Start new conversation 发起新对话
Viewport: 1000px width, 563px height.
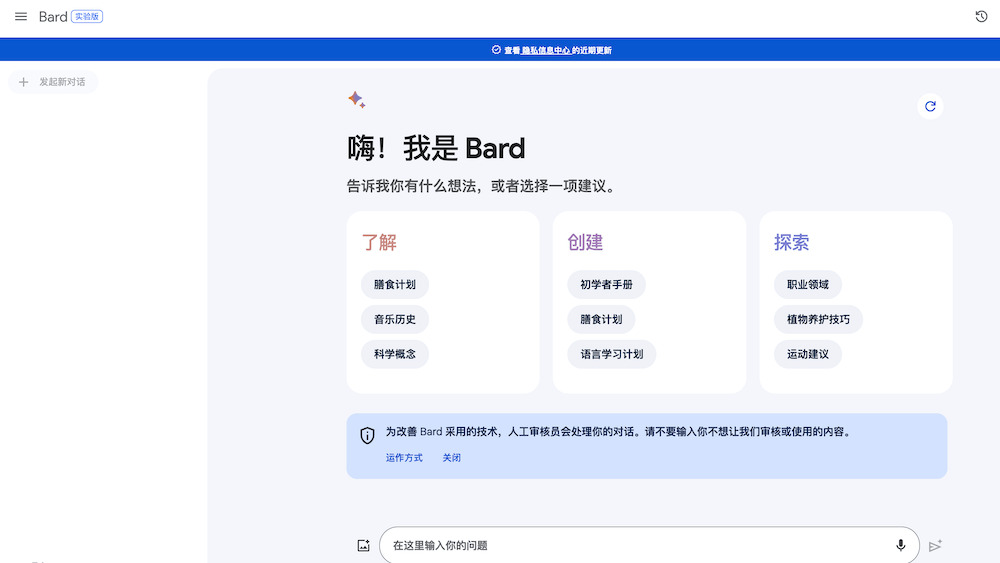click(x=53, y=82)
